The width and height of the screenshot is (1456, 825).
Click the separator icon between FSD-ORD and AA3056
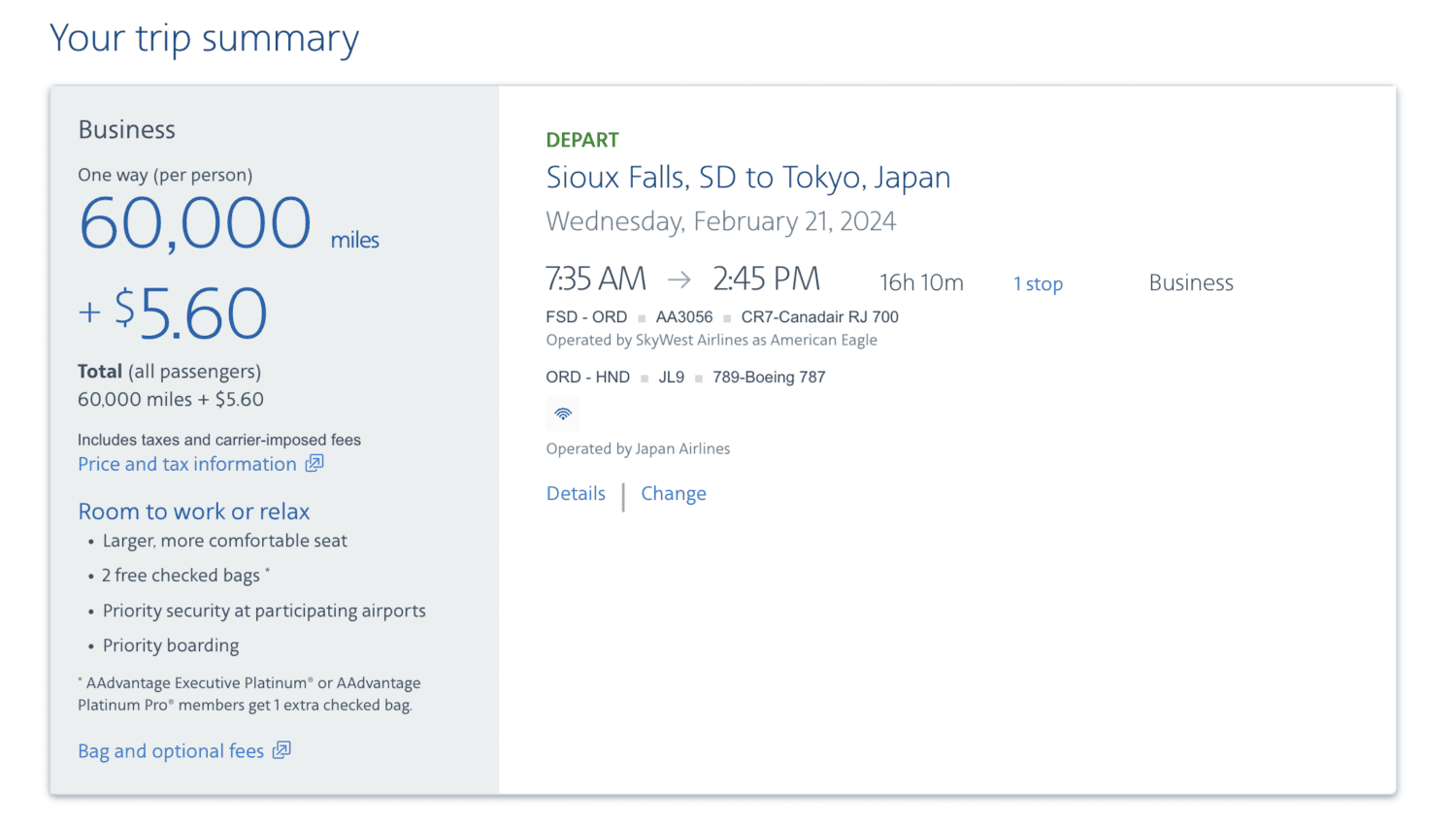641,316
